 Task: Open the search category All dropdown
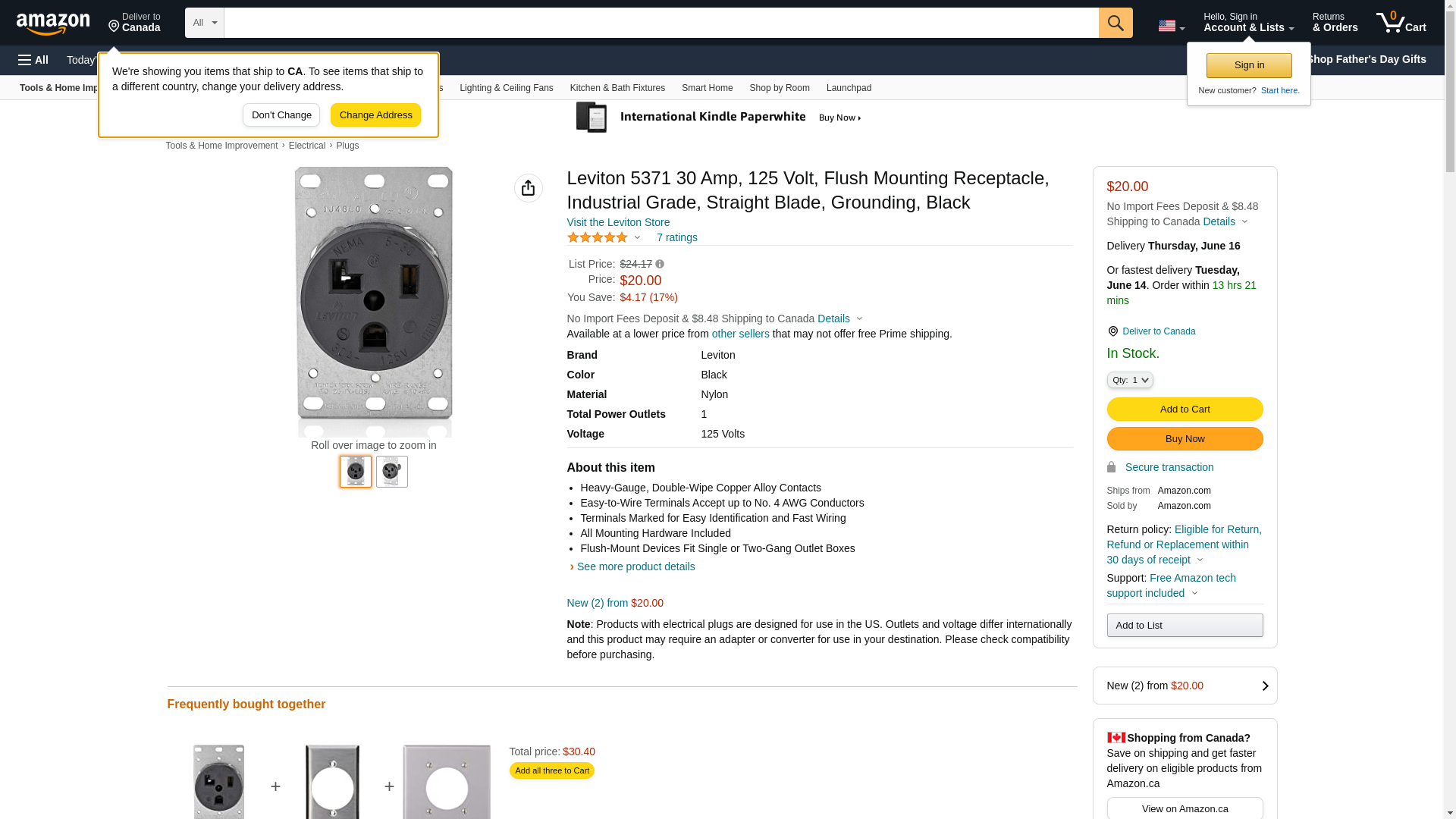(204, 23)
